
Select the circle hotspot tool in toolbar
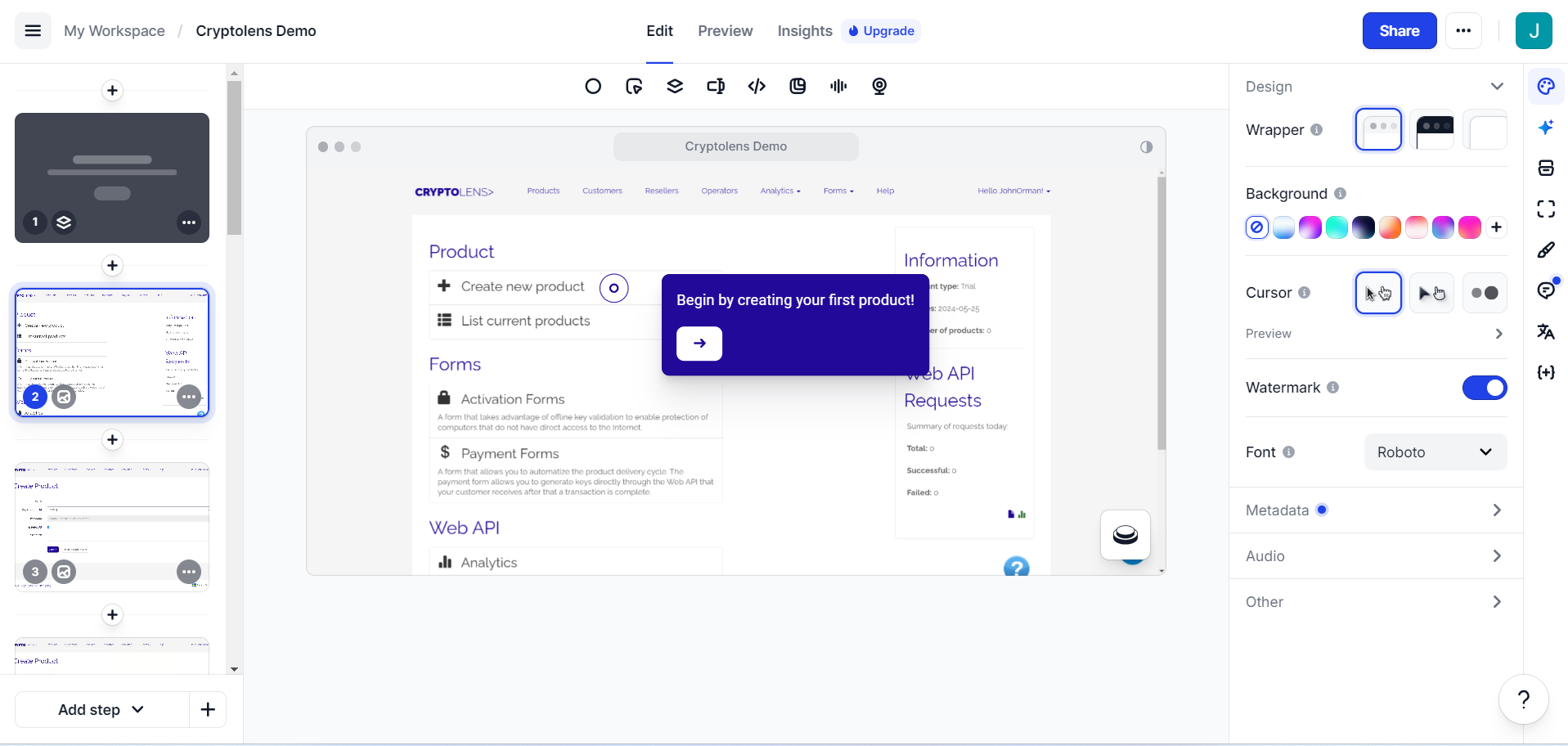tap(593, 87)
